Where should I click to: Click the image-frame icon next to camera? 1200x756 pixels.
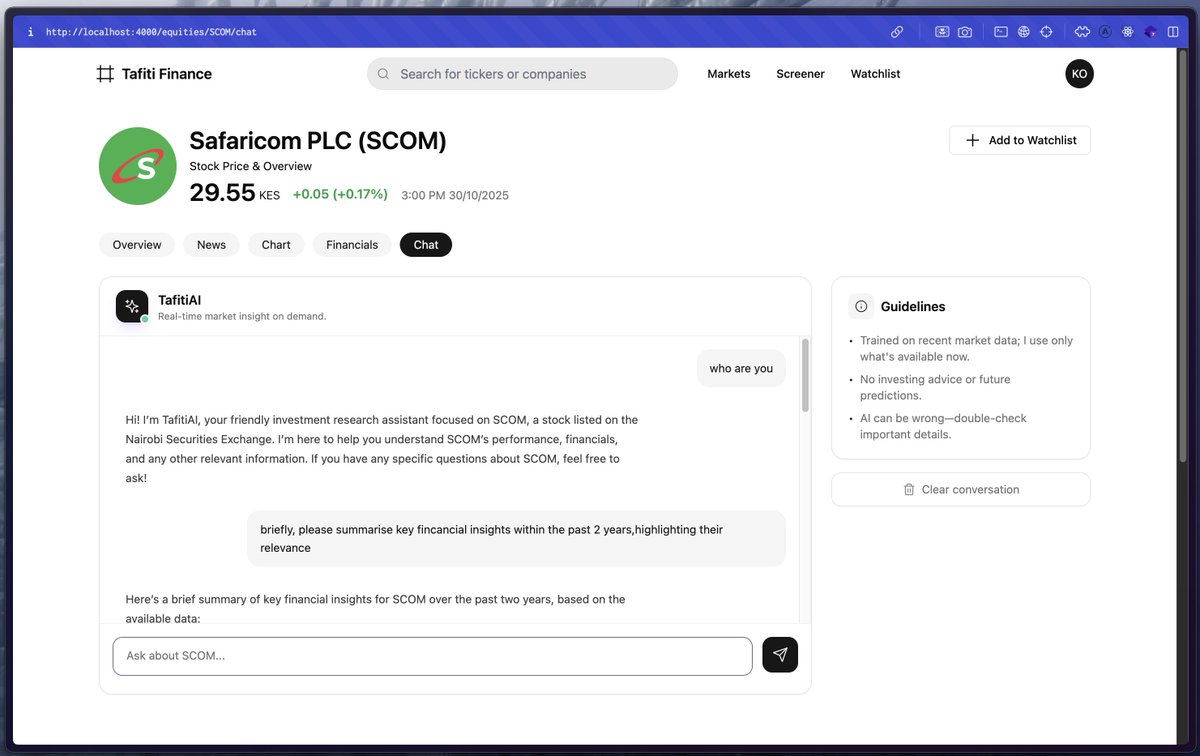click(x=942, y=32)
